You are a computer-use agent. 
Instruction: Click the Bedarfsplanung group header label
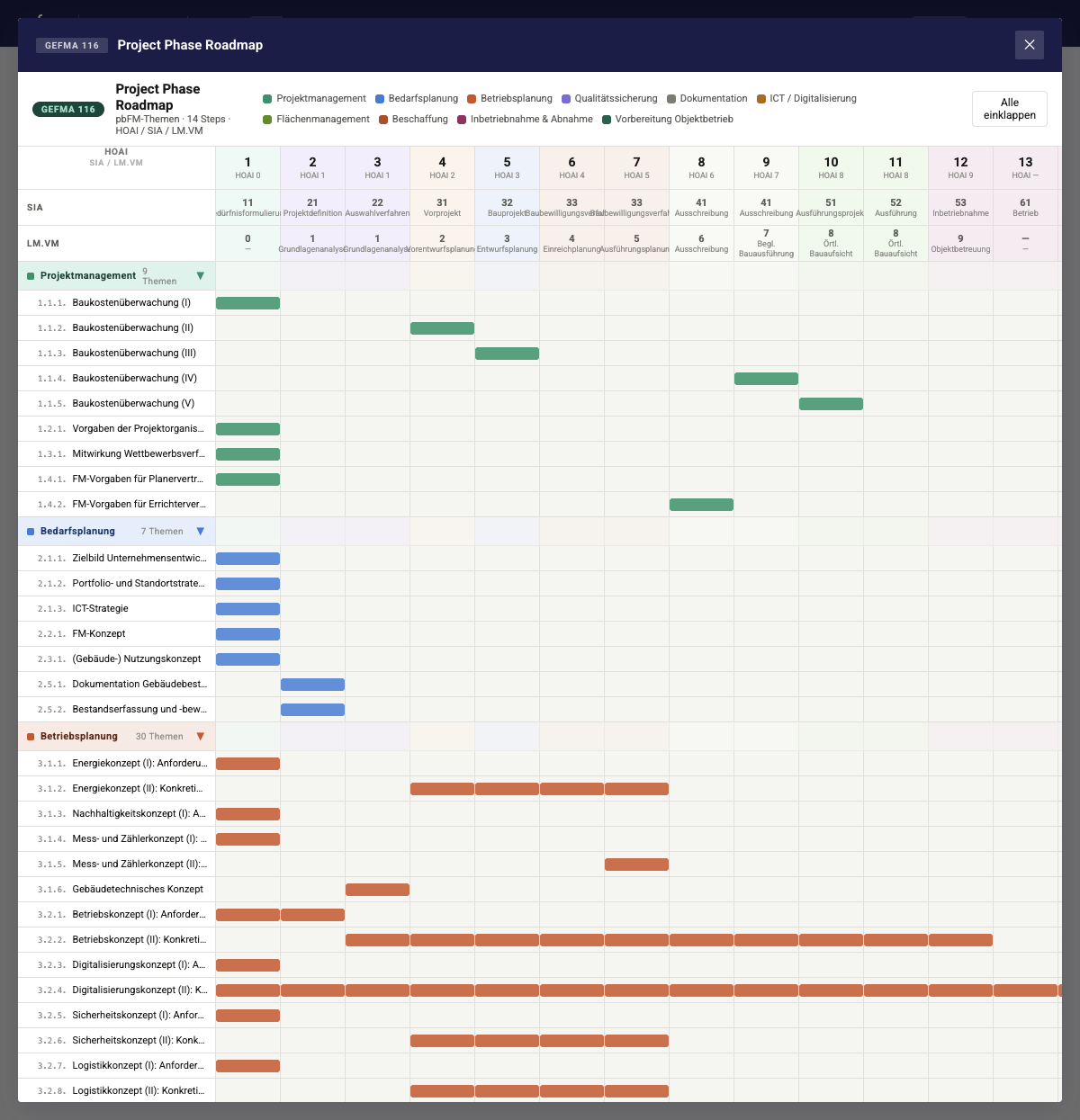[x=77, y=532]
